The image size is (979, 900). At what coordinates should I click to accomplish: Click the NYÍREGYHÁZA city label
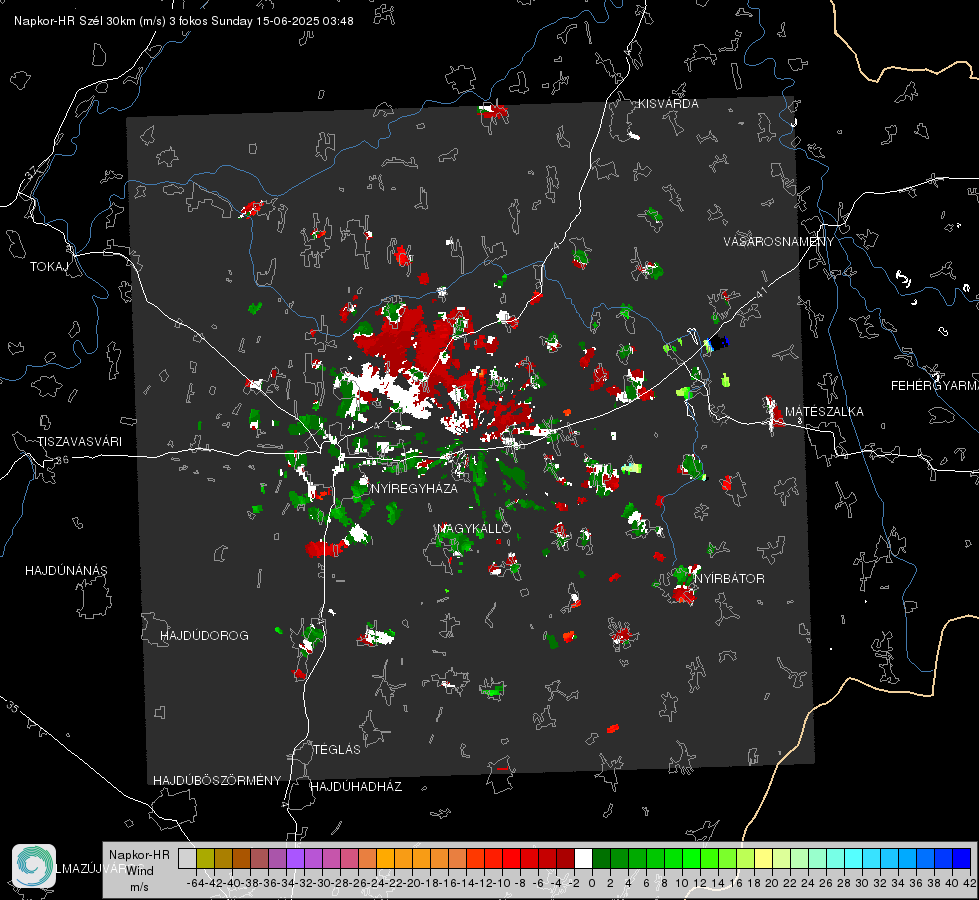tap(414, 488)
